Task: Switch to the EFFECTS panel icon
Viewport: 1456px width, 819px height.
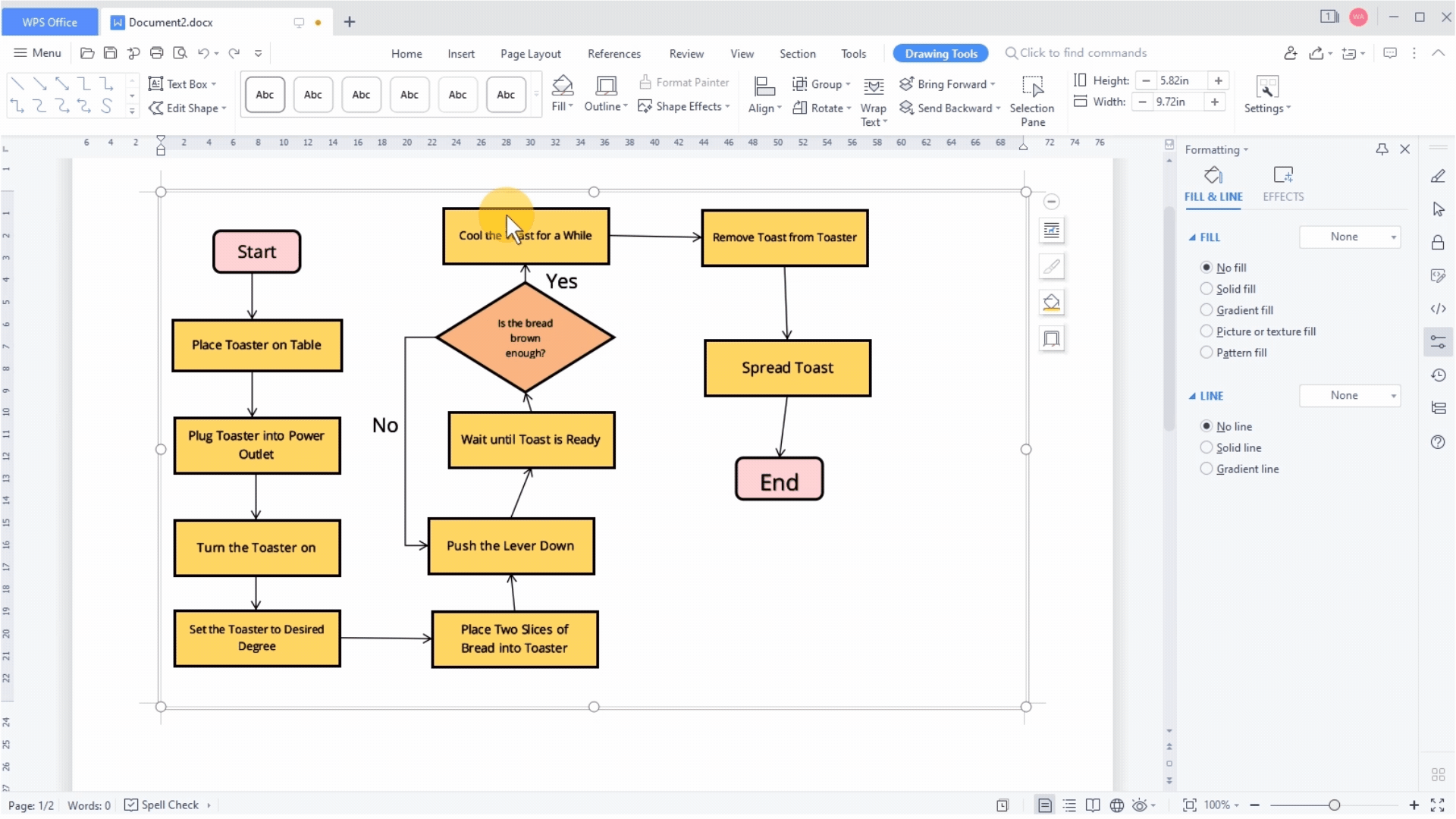Action: pos(1283,175)
